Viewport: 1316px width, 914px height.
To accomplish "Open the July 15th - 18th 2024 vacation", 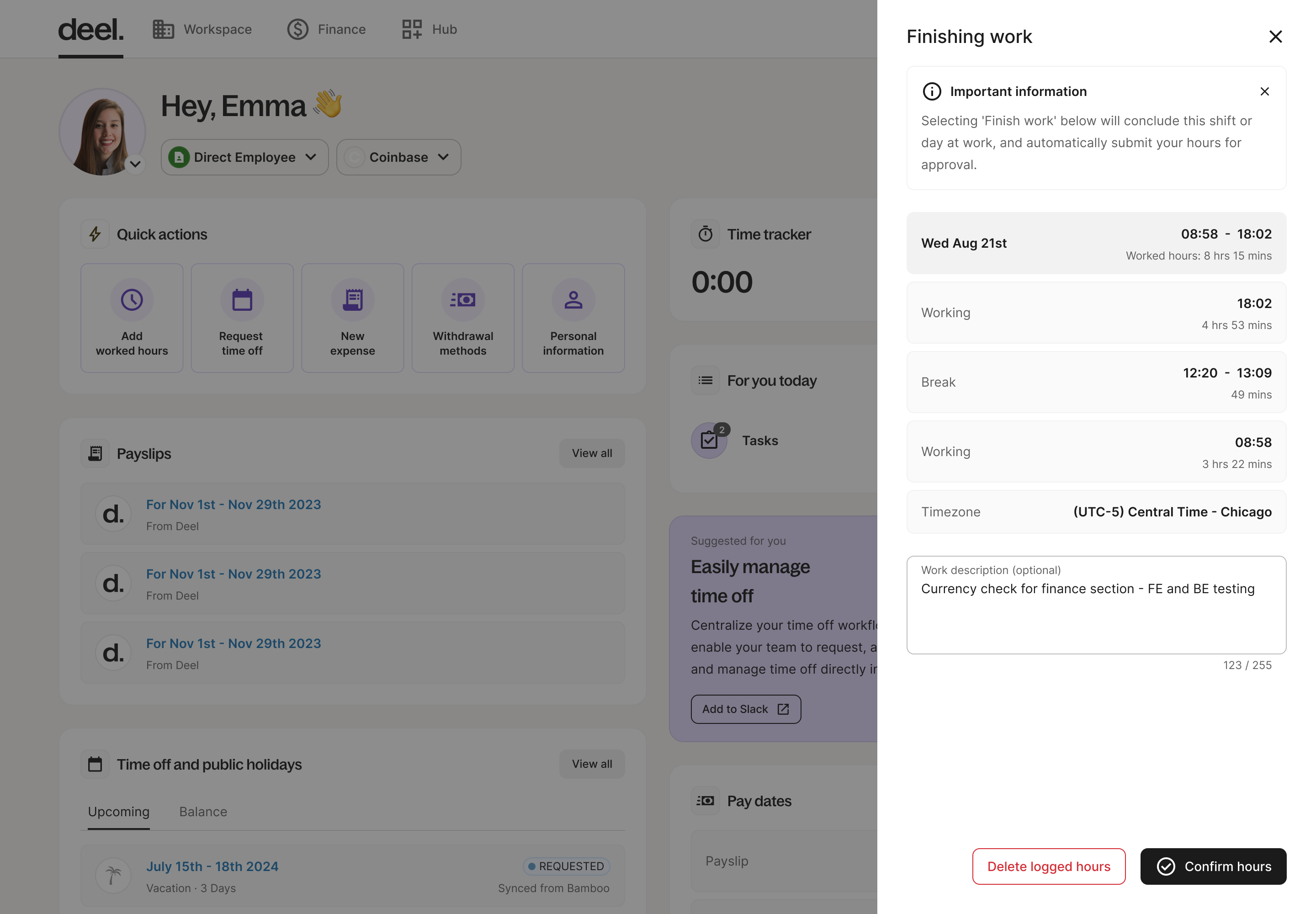I will click(x=352, y=876).
